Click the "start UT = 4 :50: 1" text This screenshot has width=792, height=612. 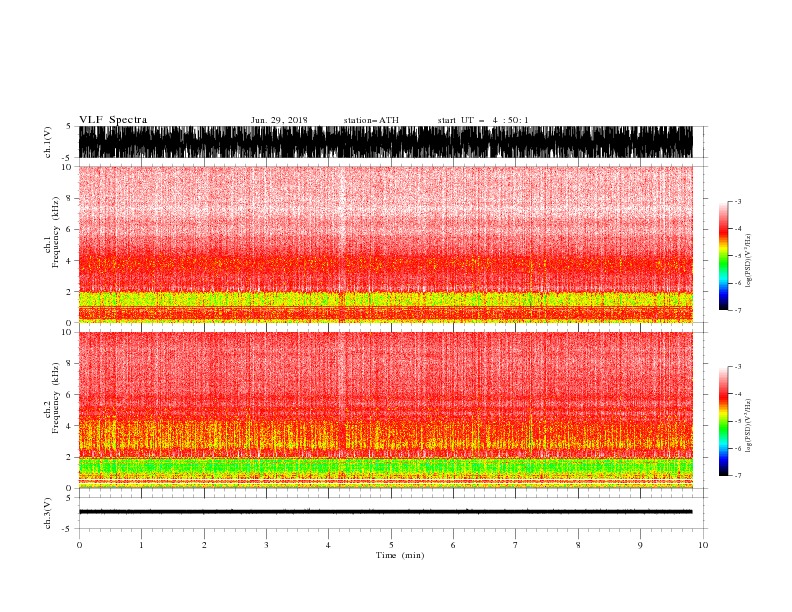483,120
